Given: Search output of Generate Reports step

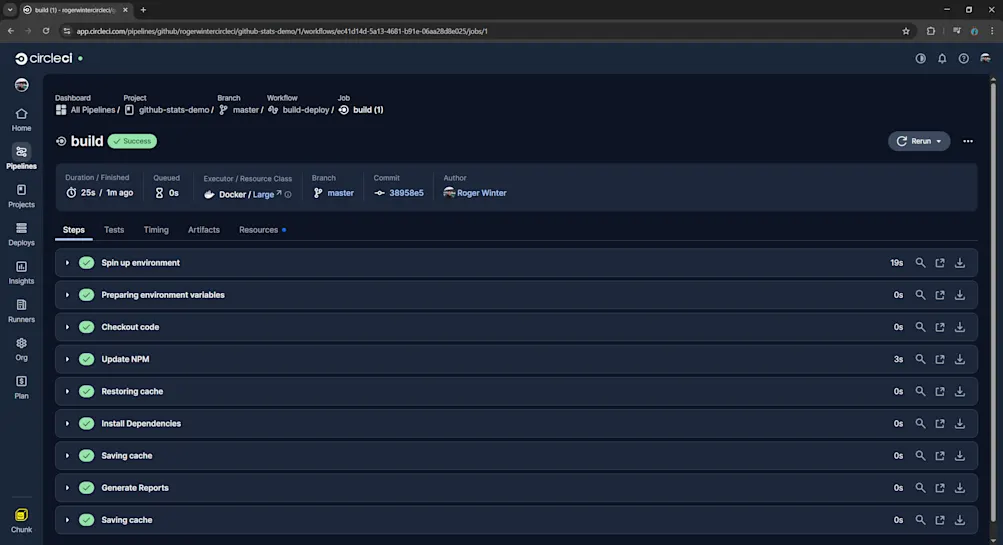Looking at the screenshot, I should pyautogui.click(x=920, y=487).
